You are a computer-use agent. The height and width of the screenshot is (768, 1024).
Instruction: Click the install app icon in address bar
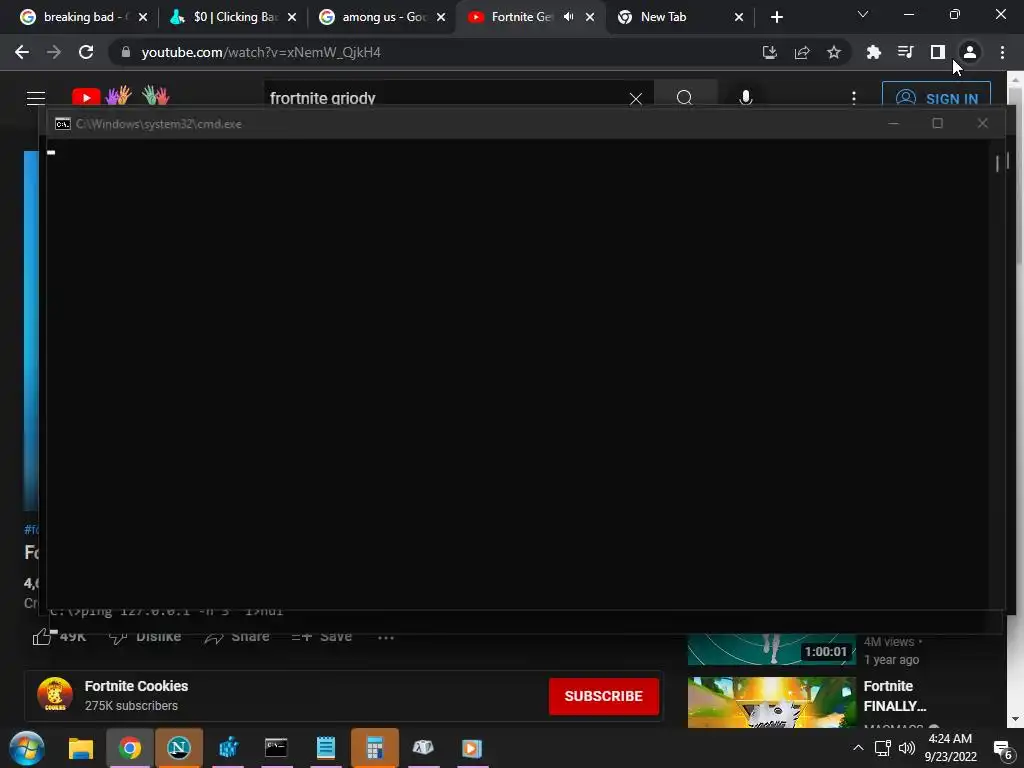770,52
